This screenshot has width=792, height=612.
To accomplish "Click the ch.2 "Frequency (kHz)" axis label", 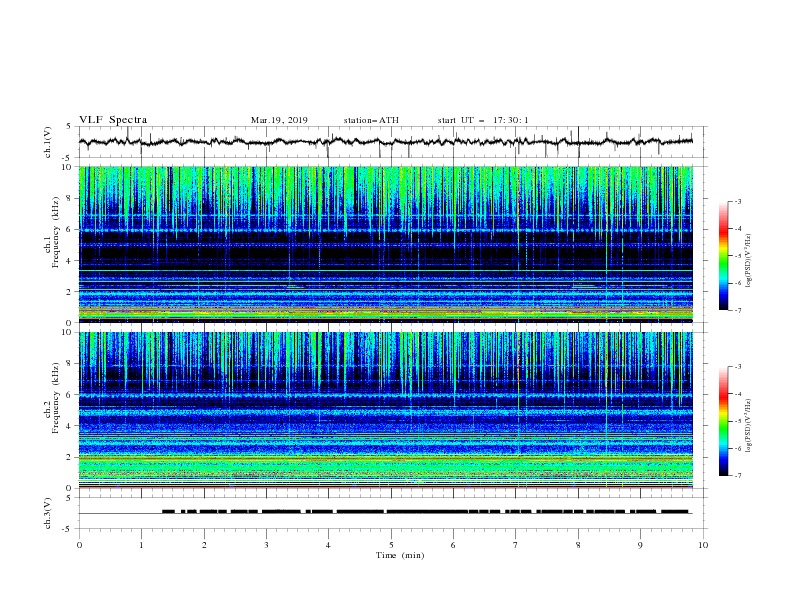I will click(x=56, y=397).
